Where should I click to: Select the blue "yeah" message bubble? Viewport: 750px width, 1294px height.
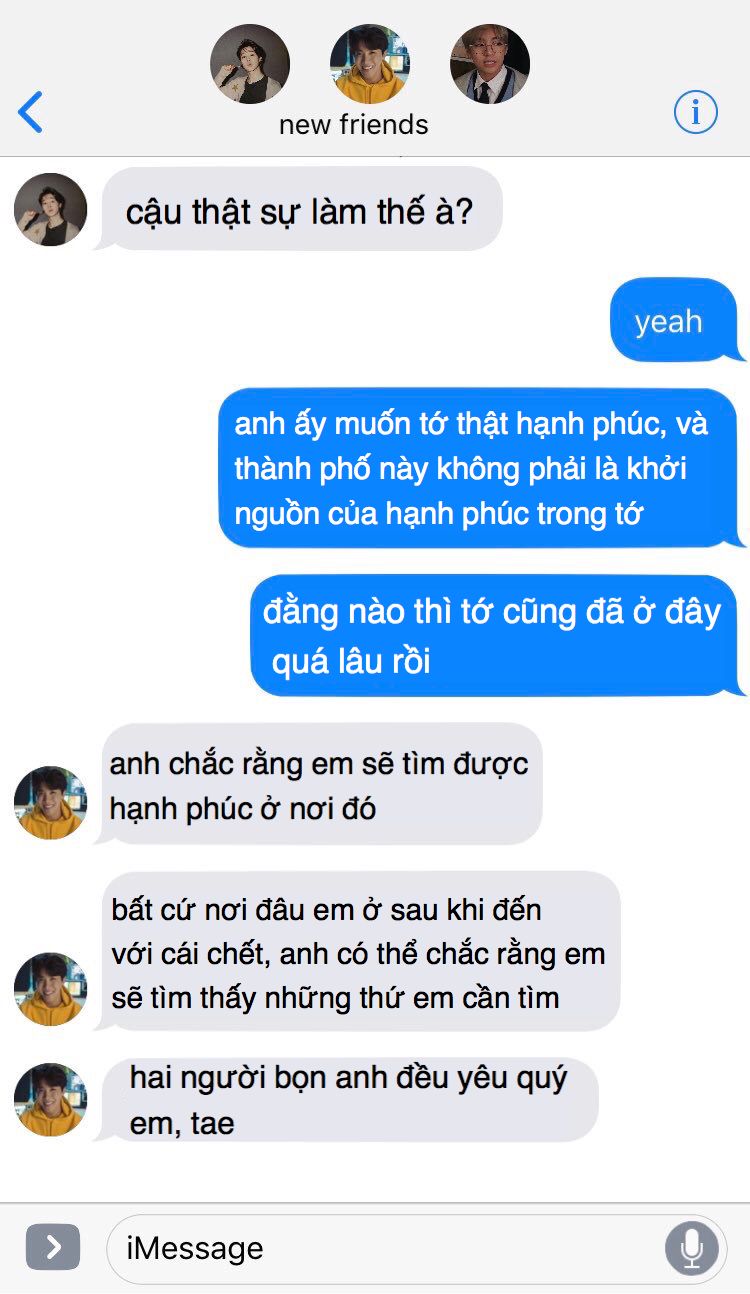click(677, 320)
